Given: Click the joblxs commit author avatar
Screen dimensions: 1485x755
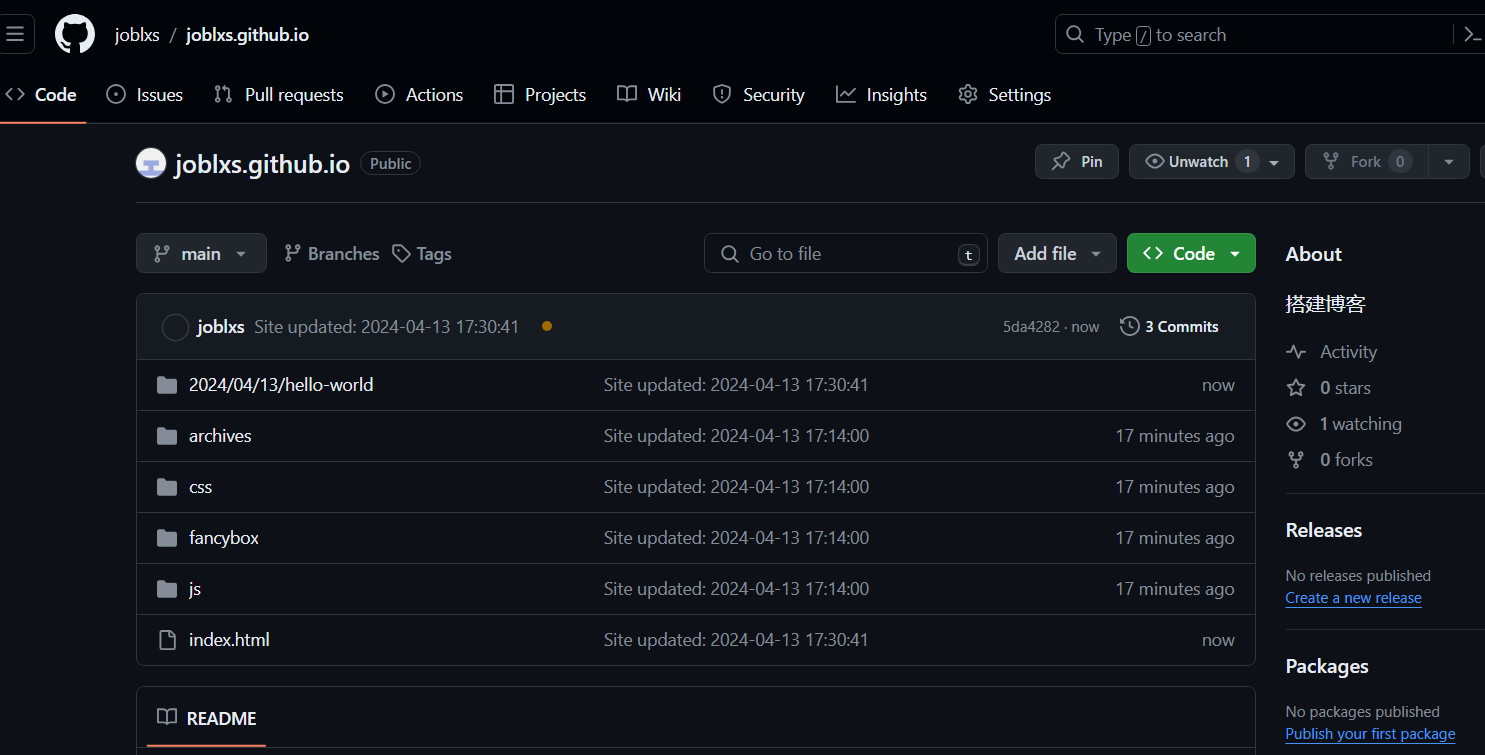Looking at the screenshot, I should pyautogui.click(x=175, y=327).
